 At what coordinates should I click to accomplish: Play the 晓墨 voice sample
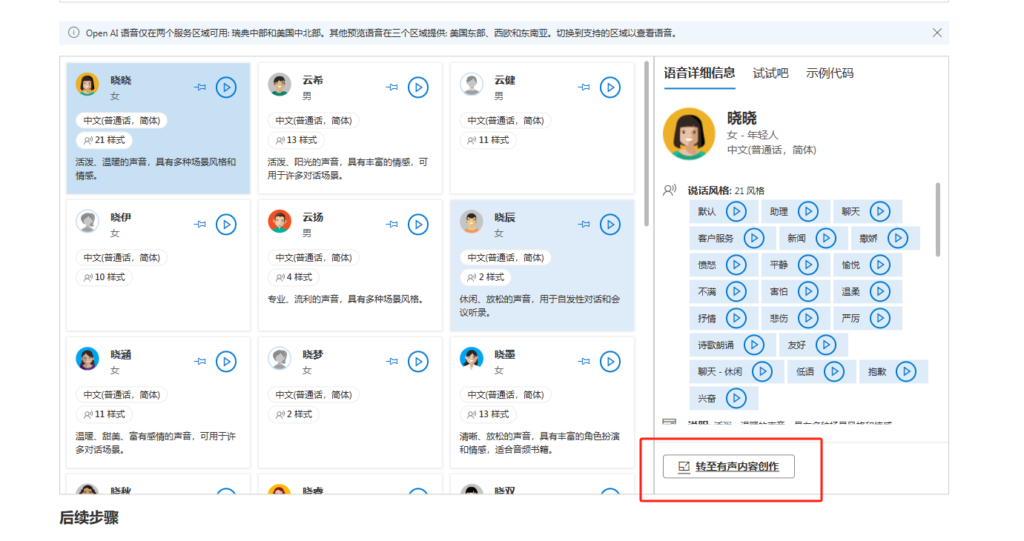tap(610, 361)
